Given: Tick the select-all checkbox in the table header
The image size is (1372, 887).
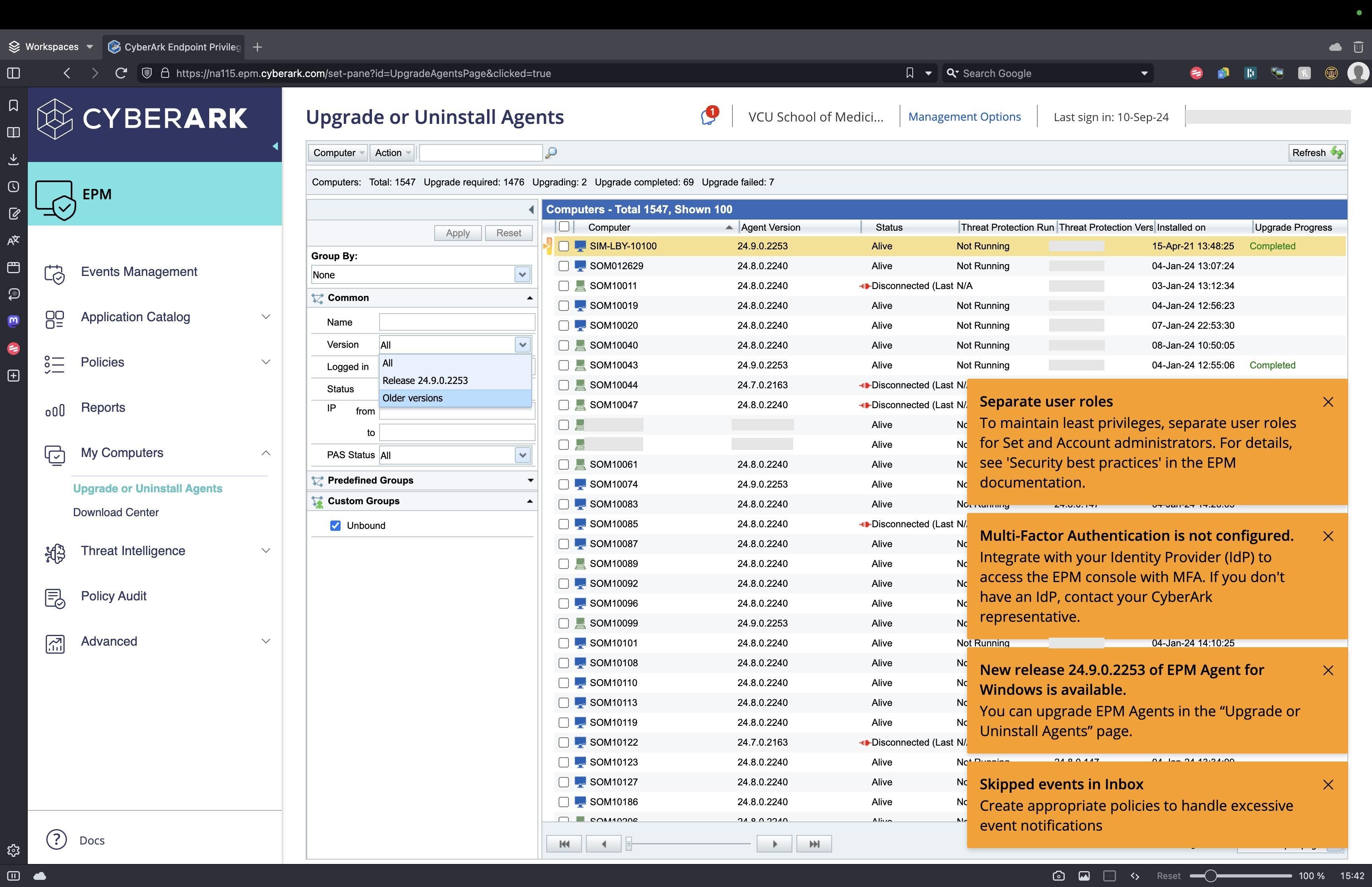Looking at the screenshot, I should pos(564,227).
